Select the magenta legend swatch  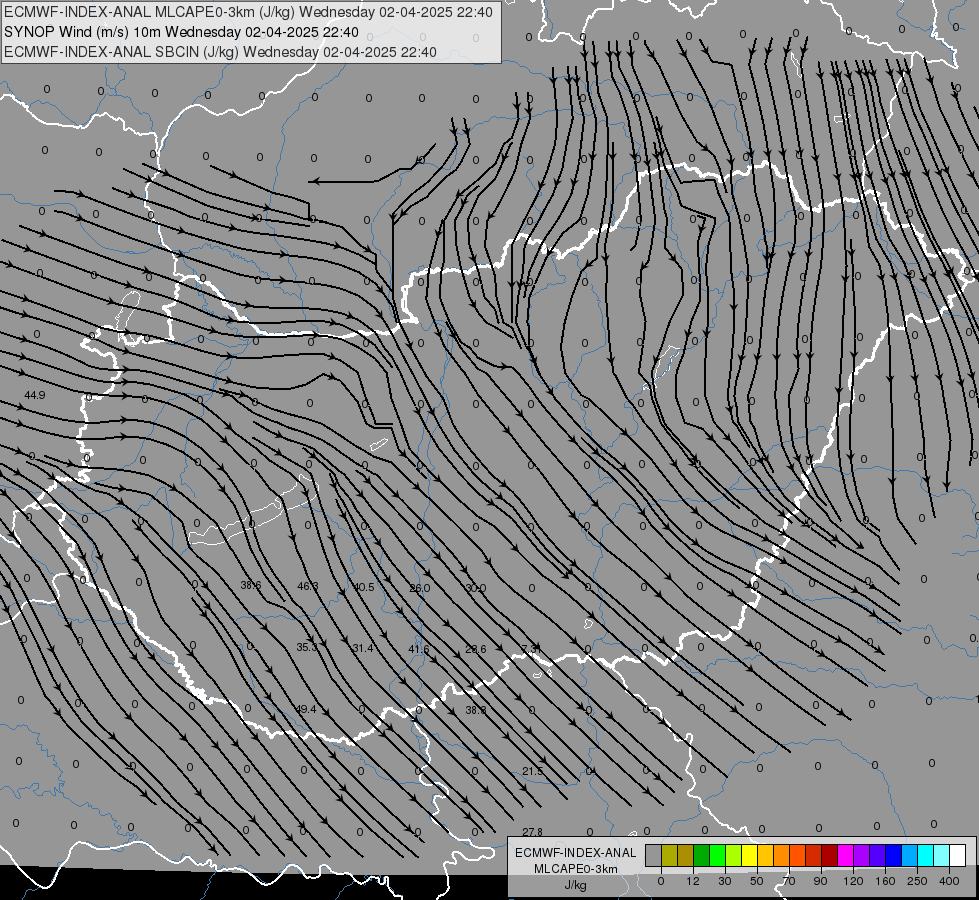pyautogui.click(x=846, y=856)
